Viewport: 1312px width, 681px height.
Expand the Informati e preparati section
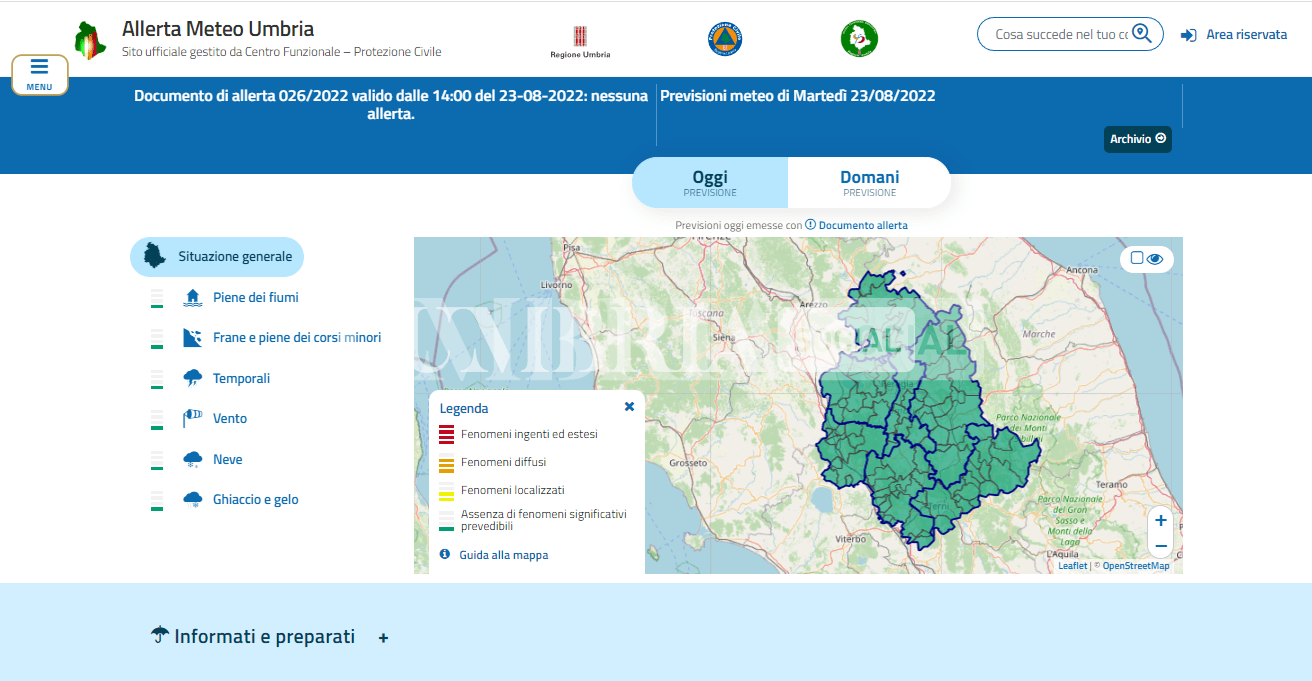coord(383,638)
